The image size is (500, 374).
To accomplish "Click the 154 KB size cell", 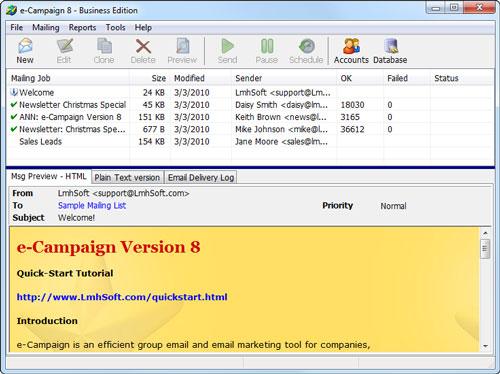I will point(152,142).
